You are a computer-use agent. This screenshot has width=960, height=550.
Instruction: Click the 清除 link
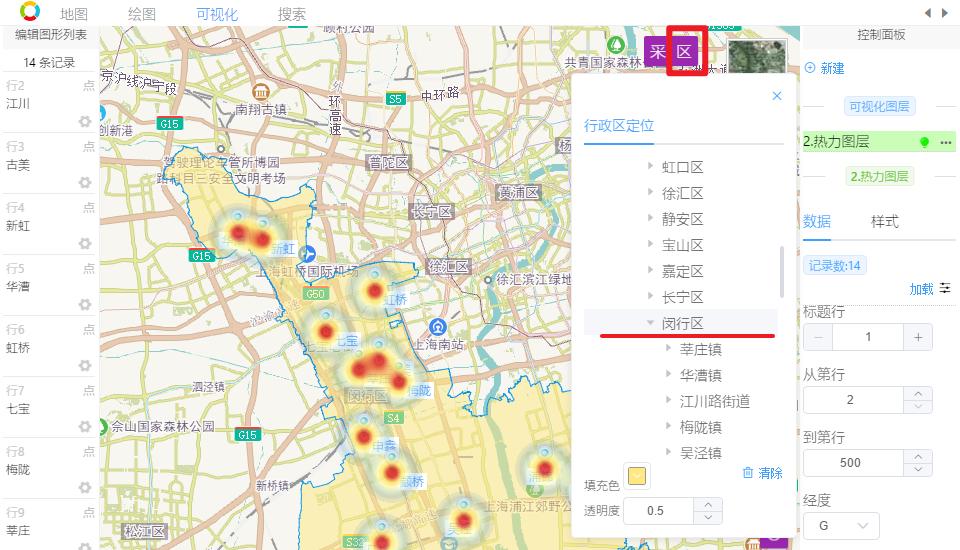(770, 473)
